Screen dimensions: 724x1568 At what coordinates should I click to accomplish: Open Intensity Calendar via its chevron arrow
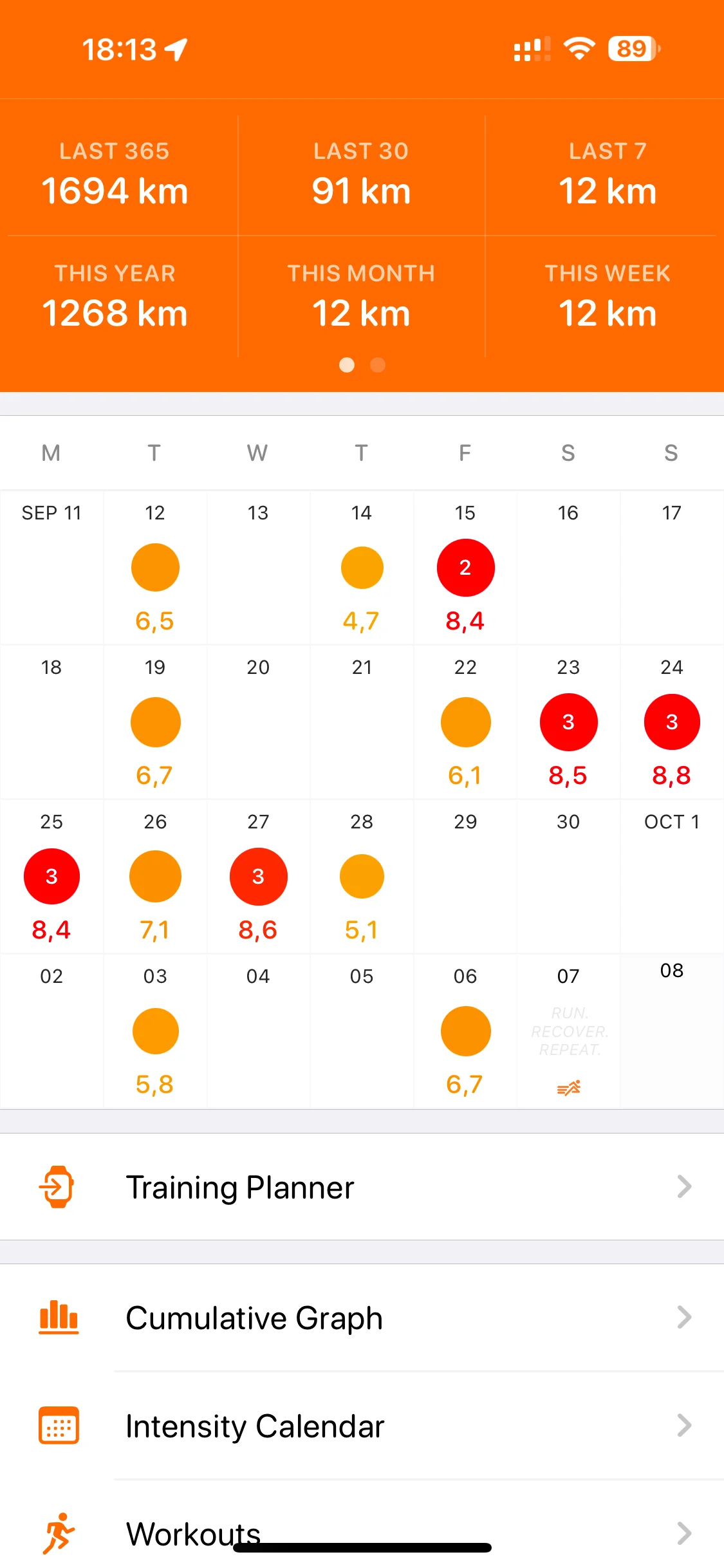pos(684,1425)
